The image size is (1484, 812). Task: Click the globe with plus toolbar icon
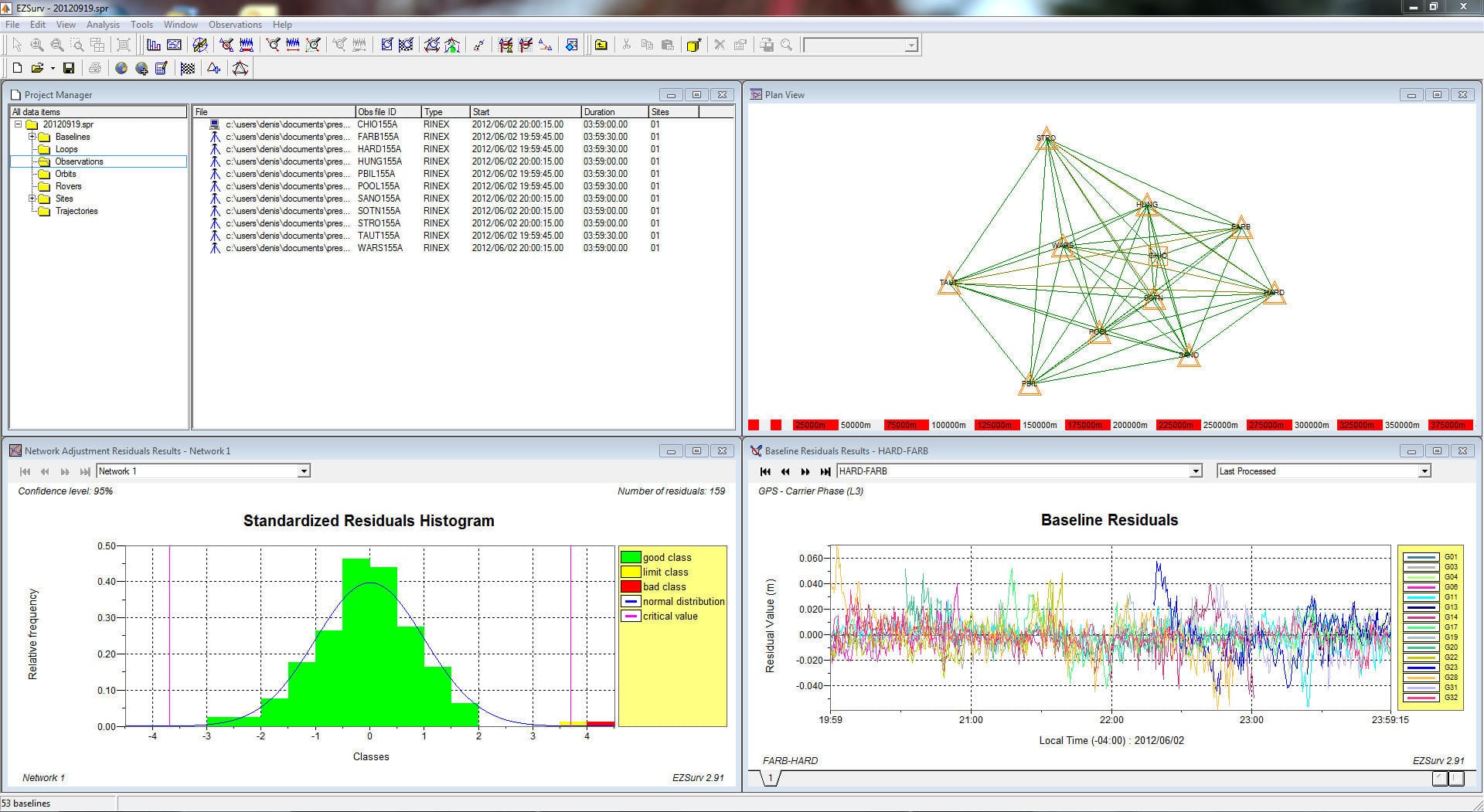point(142,68)
